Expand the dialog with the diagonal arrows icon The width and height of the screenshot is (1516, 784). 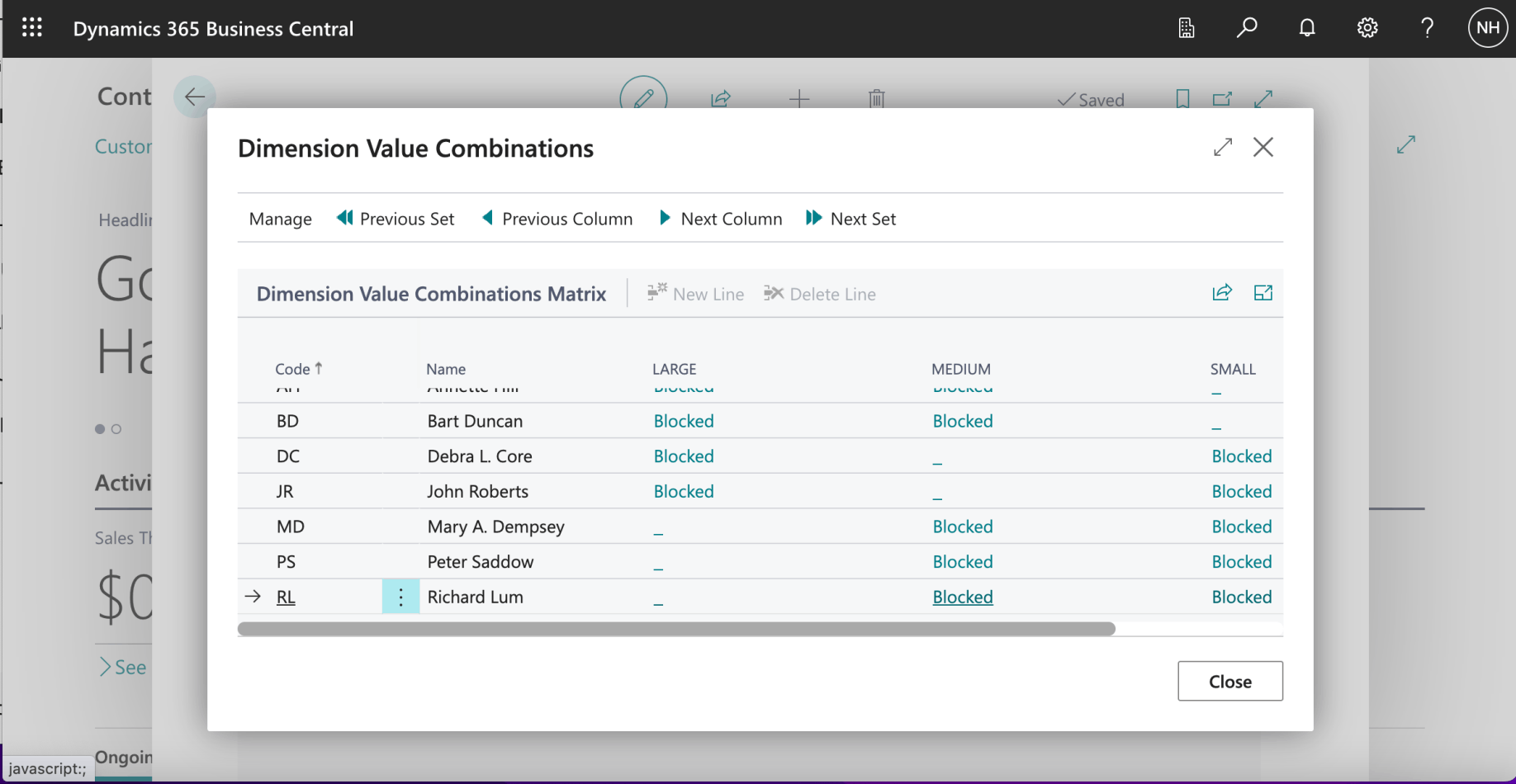click(1223, 148)
